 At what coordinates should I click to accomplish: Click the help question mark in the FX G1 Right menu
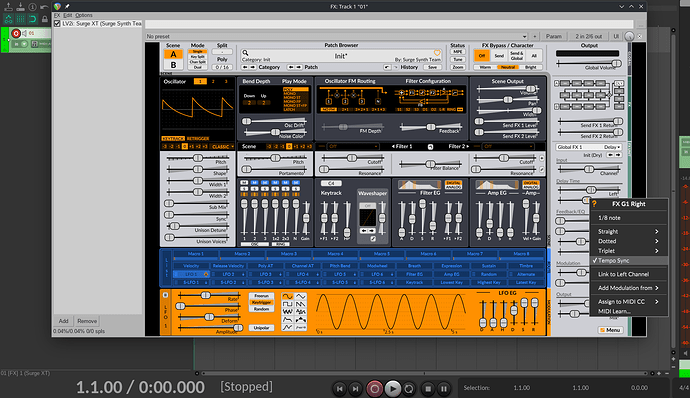pyautogui.click(x=594, y=204)
